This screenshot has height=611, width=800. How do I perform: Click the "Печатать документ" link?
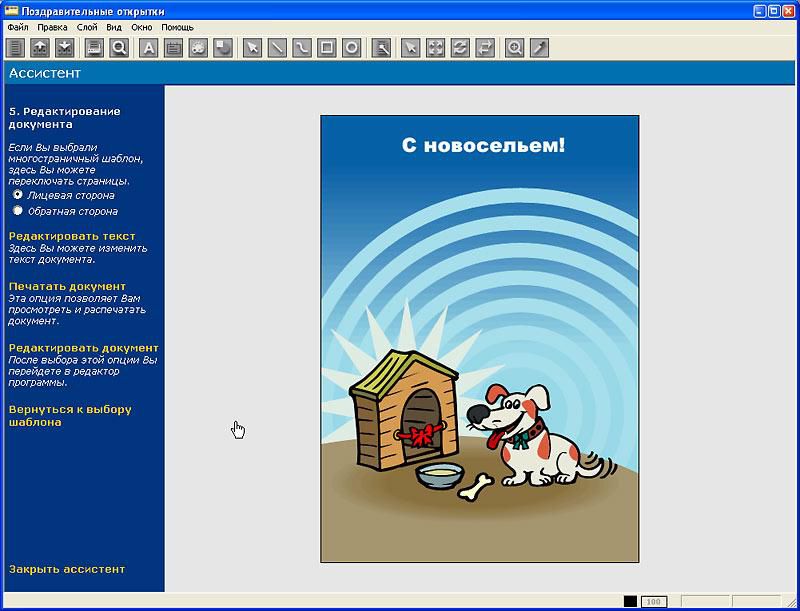click(67, 286)
